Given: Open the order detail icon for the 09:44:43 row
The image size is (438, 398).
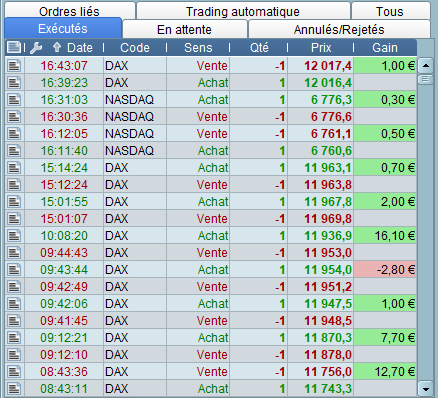Looking at the screenshot, I should (x=14, y=253).
